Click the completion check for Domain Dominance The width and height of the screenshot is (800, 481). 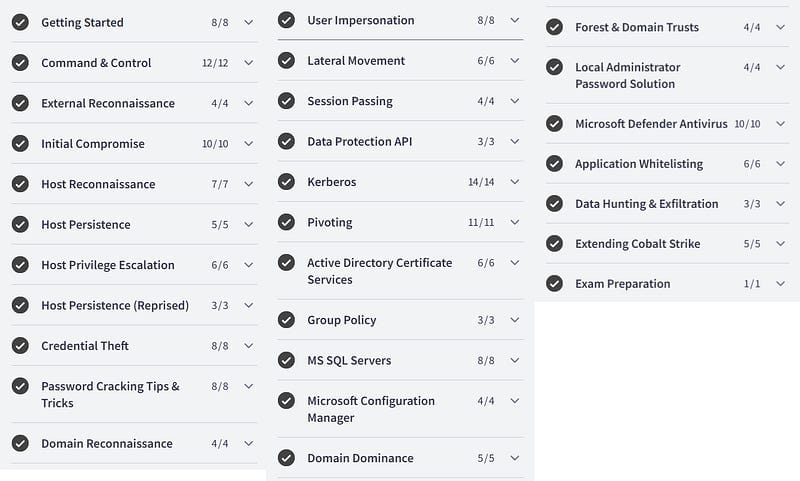tap(286, 458)
